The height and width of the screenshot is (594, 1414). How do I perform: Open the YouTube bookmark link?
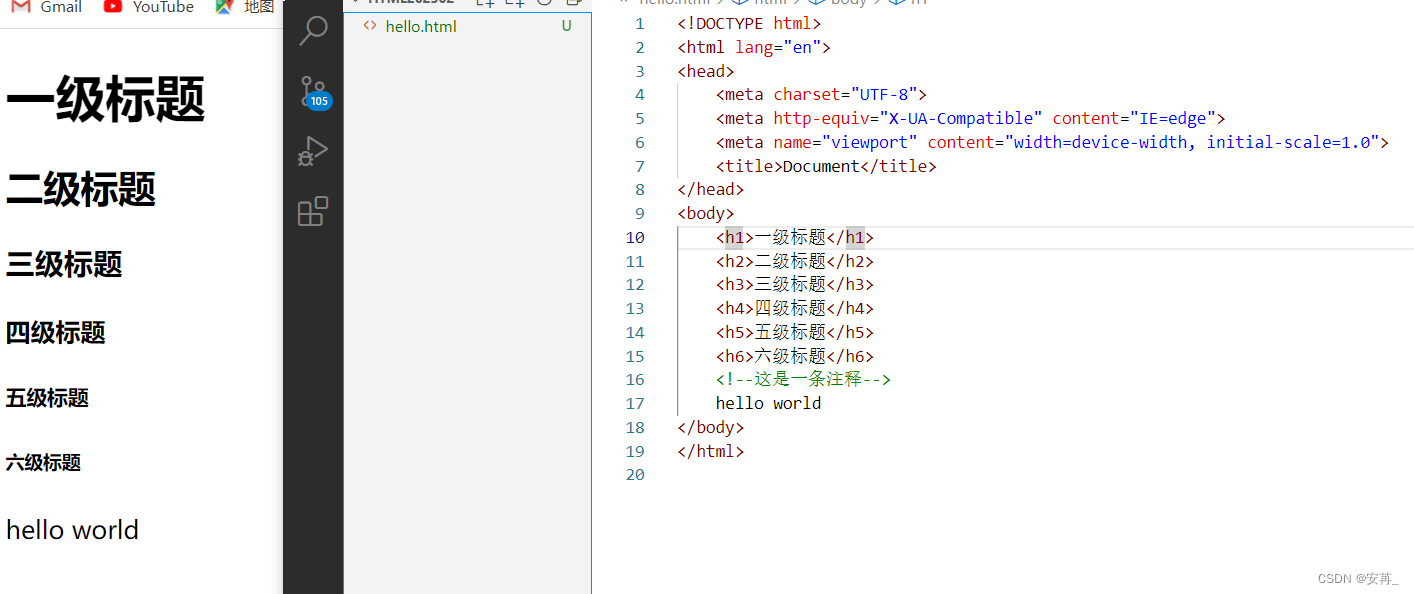pos(149,7)
